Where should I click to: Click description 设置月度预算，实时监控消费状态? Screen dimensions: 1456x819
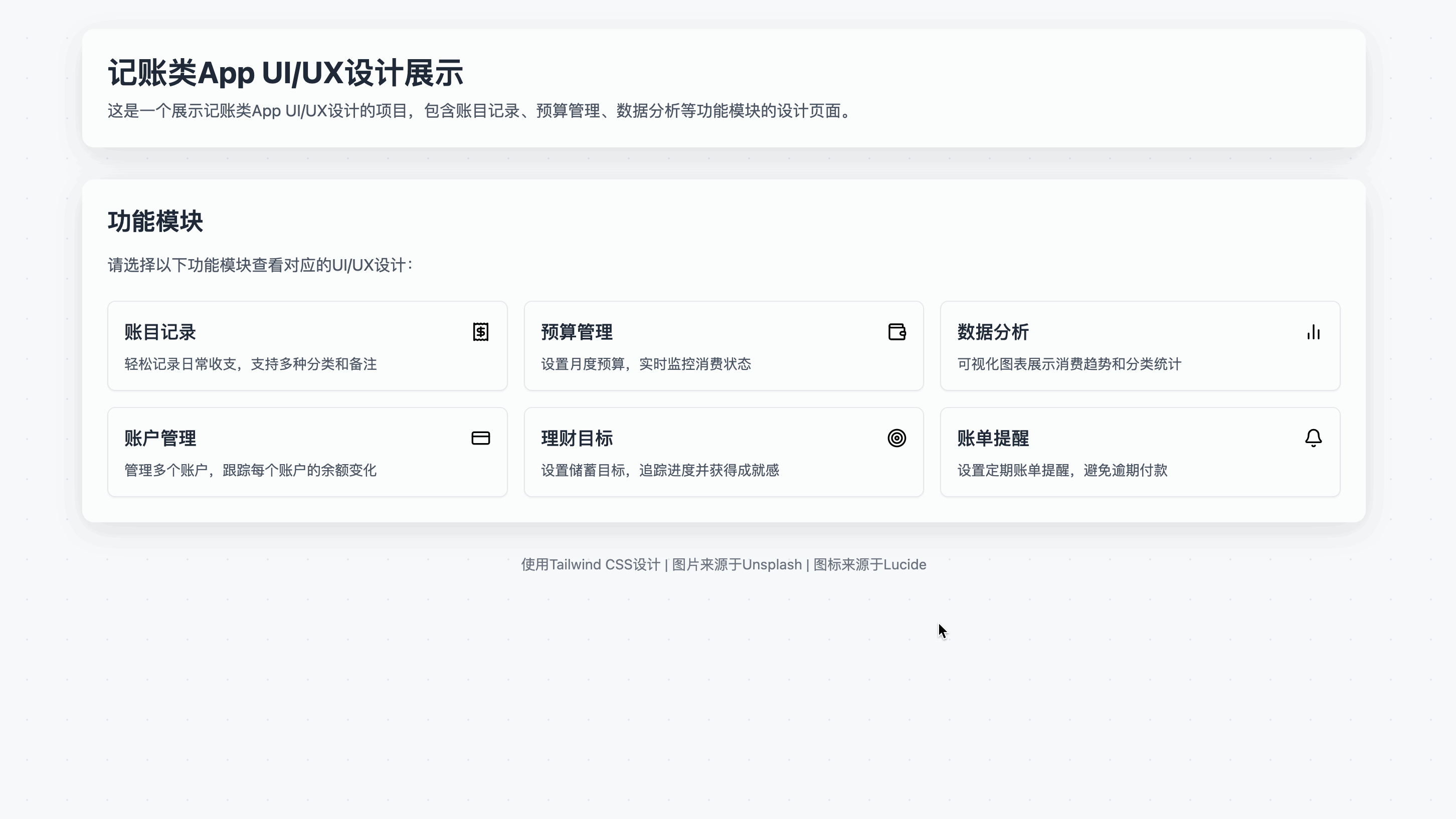pos(645,364)
